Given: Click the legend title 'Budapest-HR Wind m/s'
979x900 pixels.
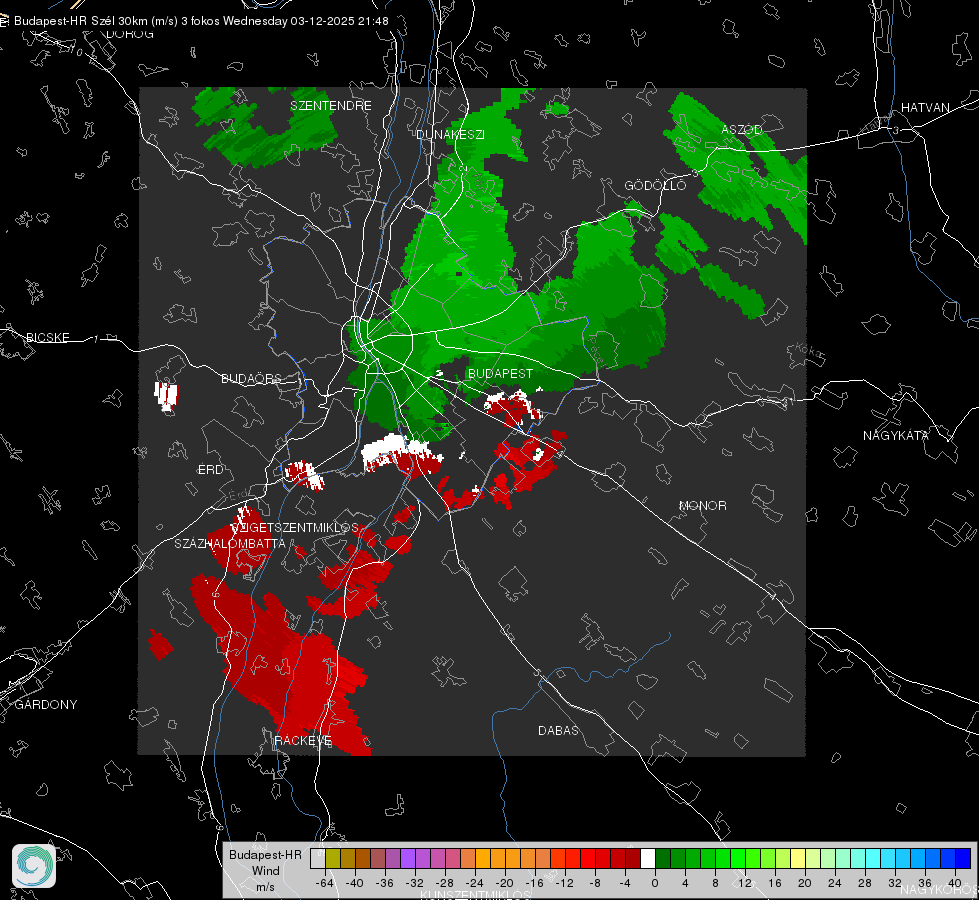Looking at the screenshot, I should (x=265, y=871).
